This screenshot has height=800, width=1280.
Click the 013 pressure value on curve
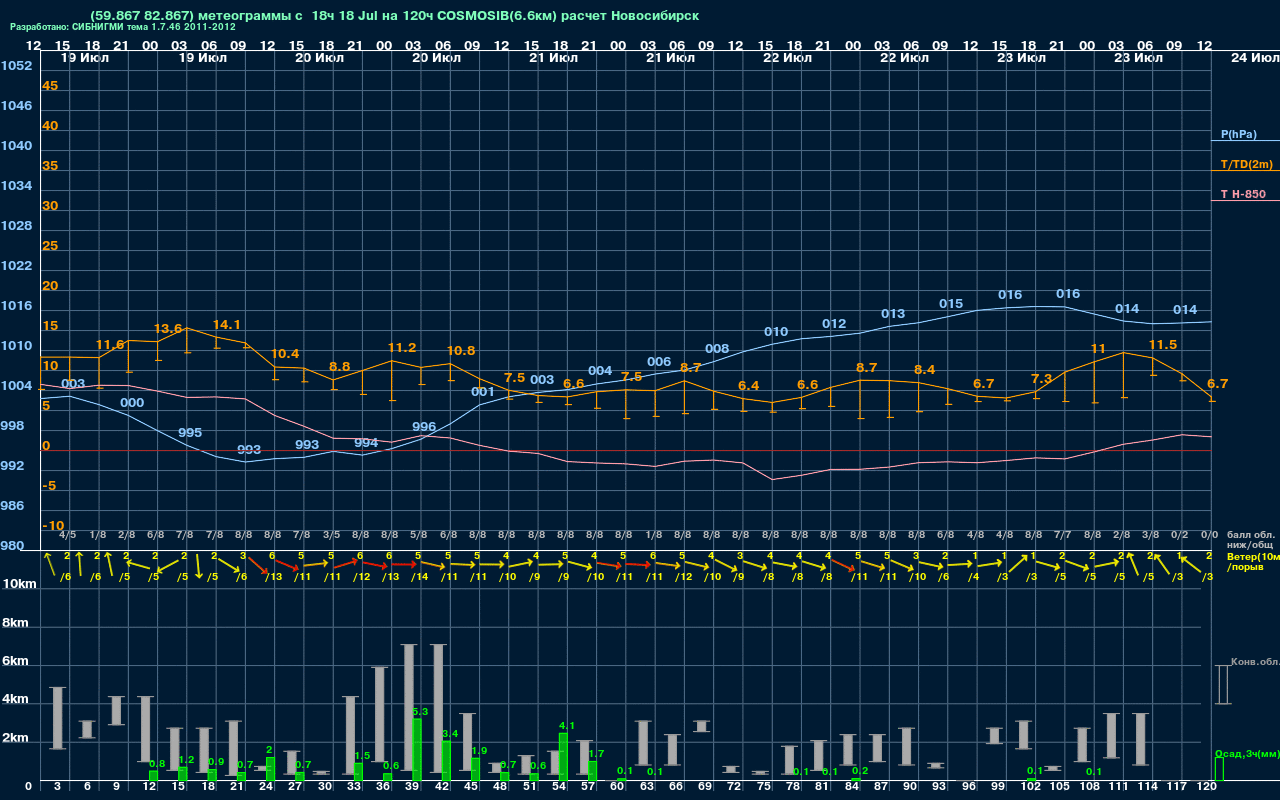tap(893, 314)
